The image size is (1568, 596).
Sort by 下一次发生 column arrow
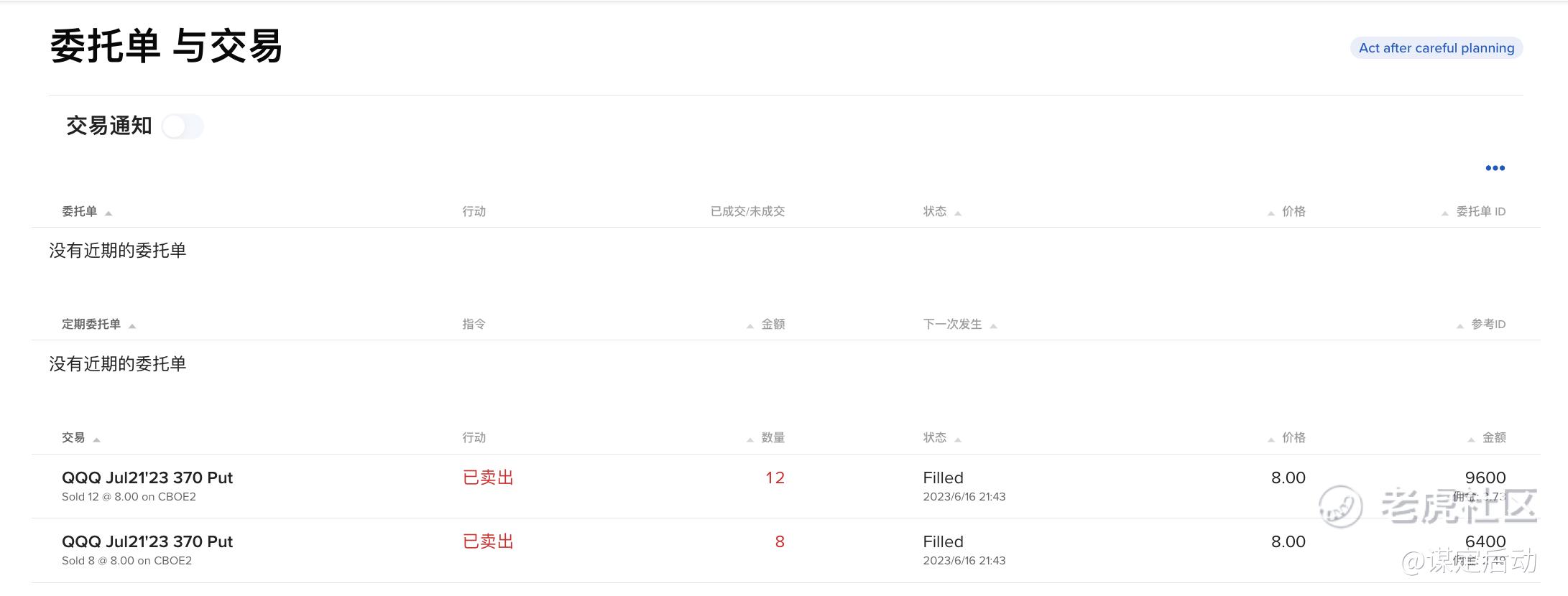tap(994, 326)
